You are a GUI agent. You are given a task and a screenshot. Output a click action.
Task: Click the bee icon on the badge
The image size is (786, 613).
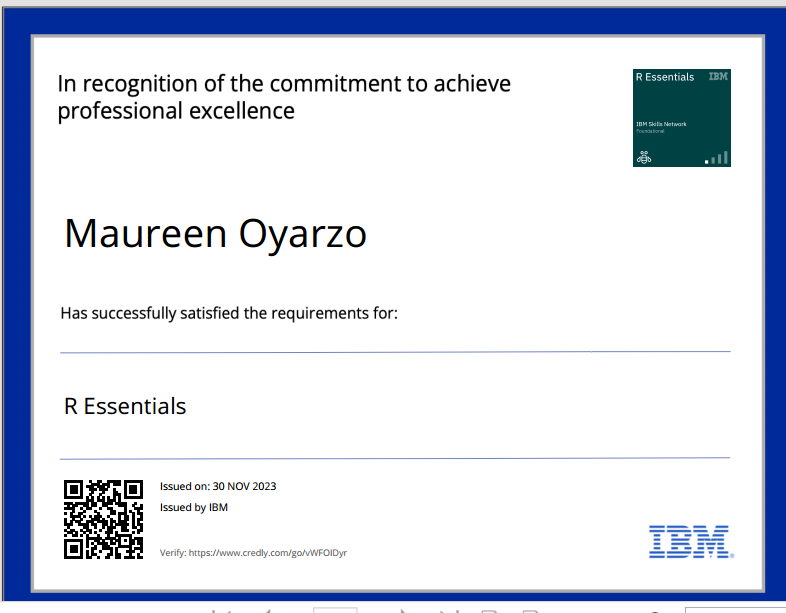644,157
